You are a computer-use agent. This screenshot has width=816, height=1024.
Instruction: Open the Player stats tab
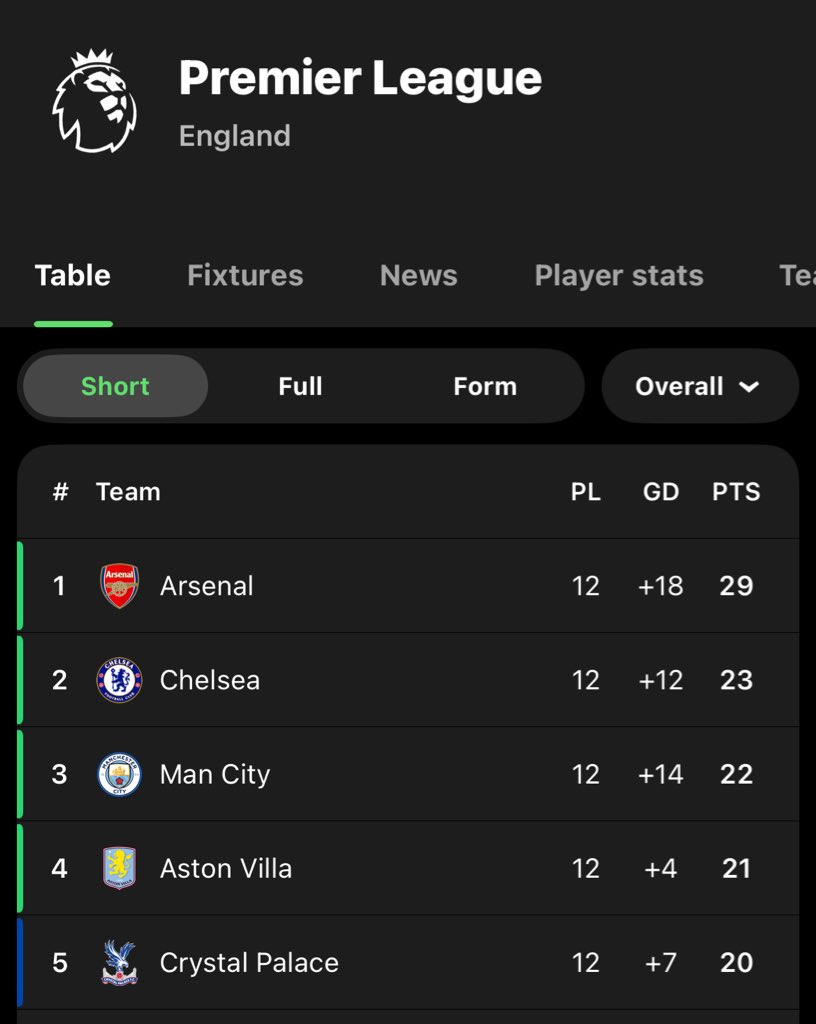619,276
